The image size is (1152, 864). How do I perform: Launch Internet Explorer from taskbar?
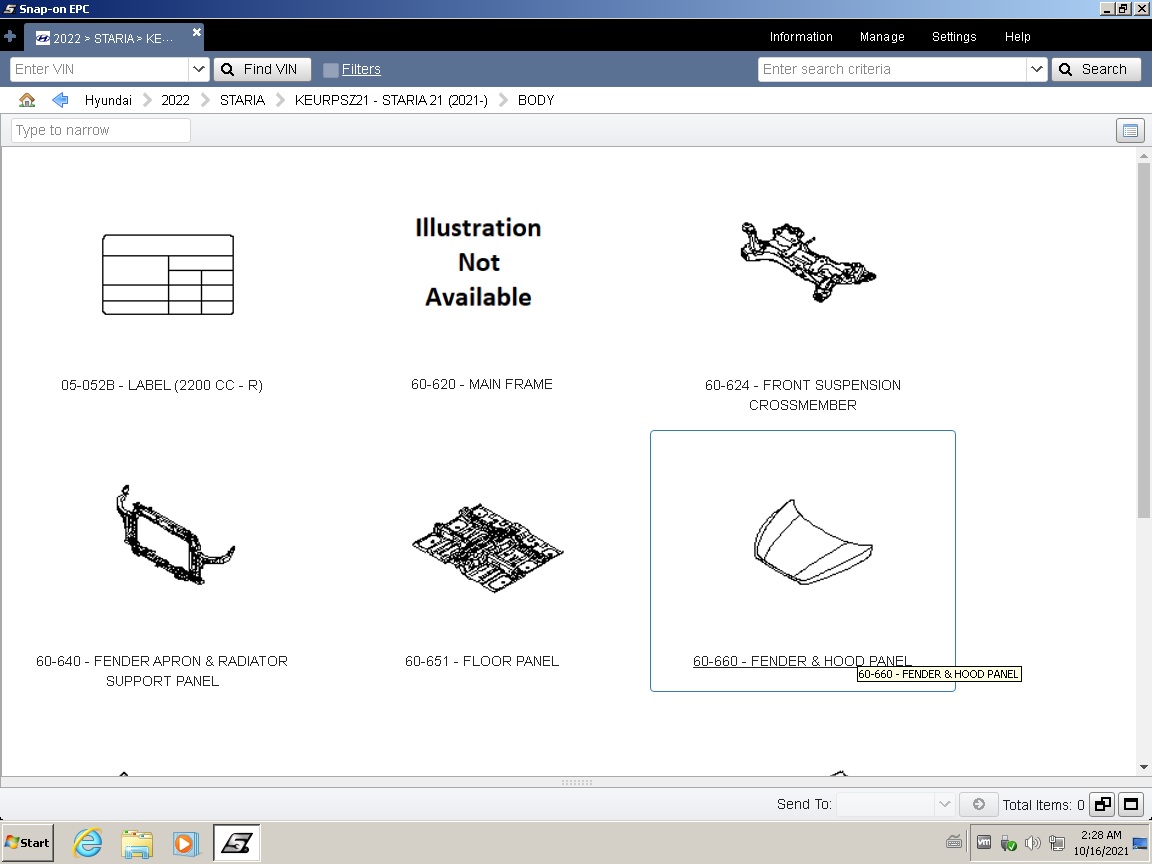88,843
